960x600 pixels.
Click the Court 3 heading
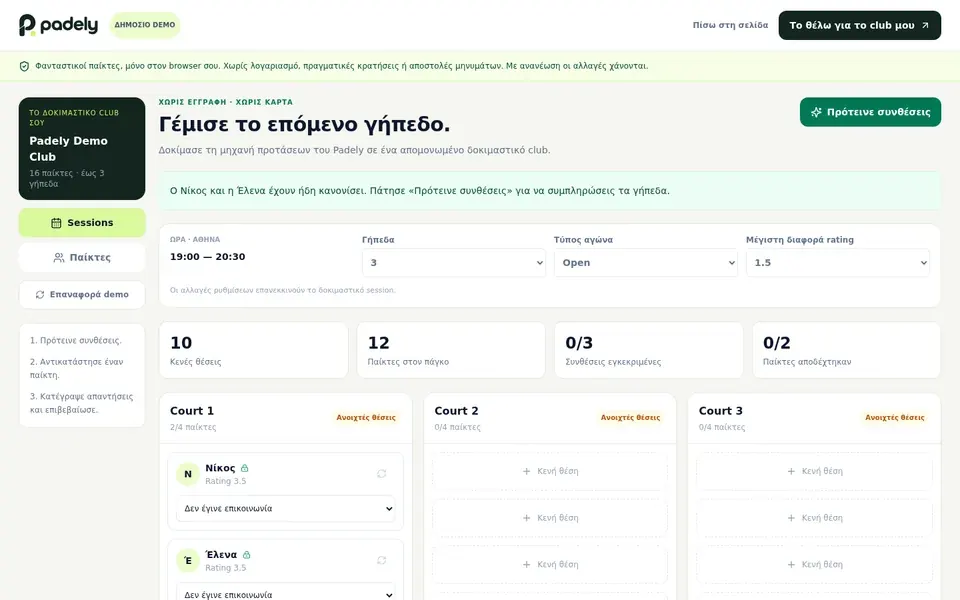[721, 411]
